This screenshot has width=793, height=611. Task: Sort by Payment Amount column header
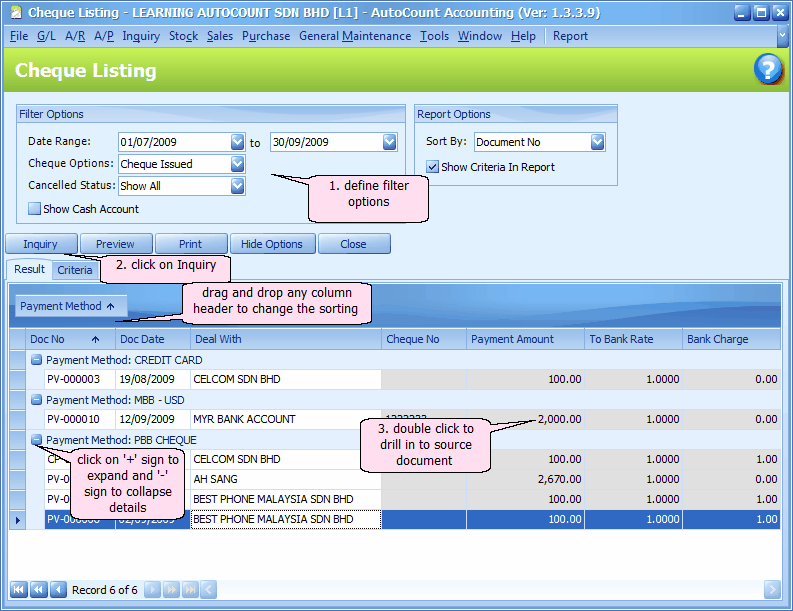tap(512, 339)
